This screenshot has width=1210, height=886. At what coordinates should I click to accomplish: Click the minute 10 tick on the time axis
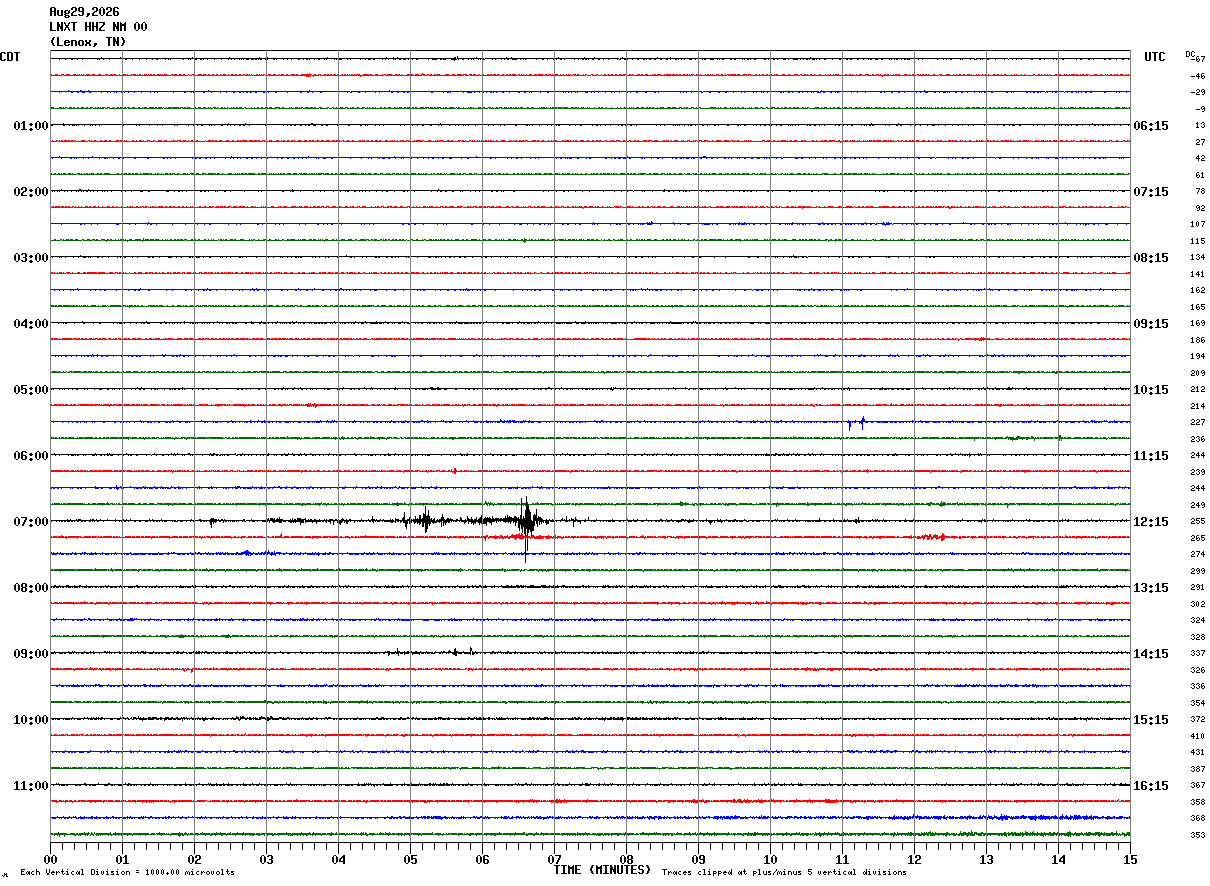click(x=770, y=859)
